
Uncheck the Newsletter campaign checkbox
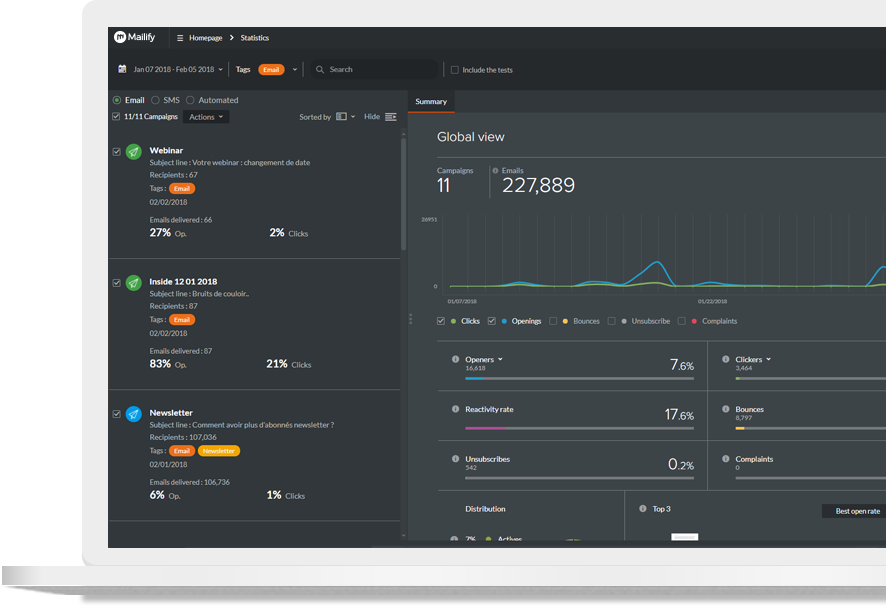(116, 414)
